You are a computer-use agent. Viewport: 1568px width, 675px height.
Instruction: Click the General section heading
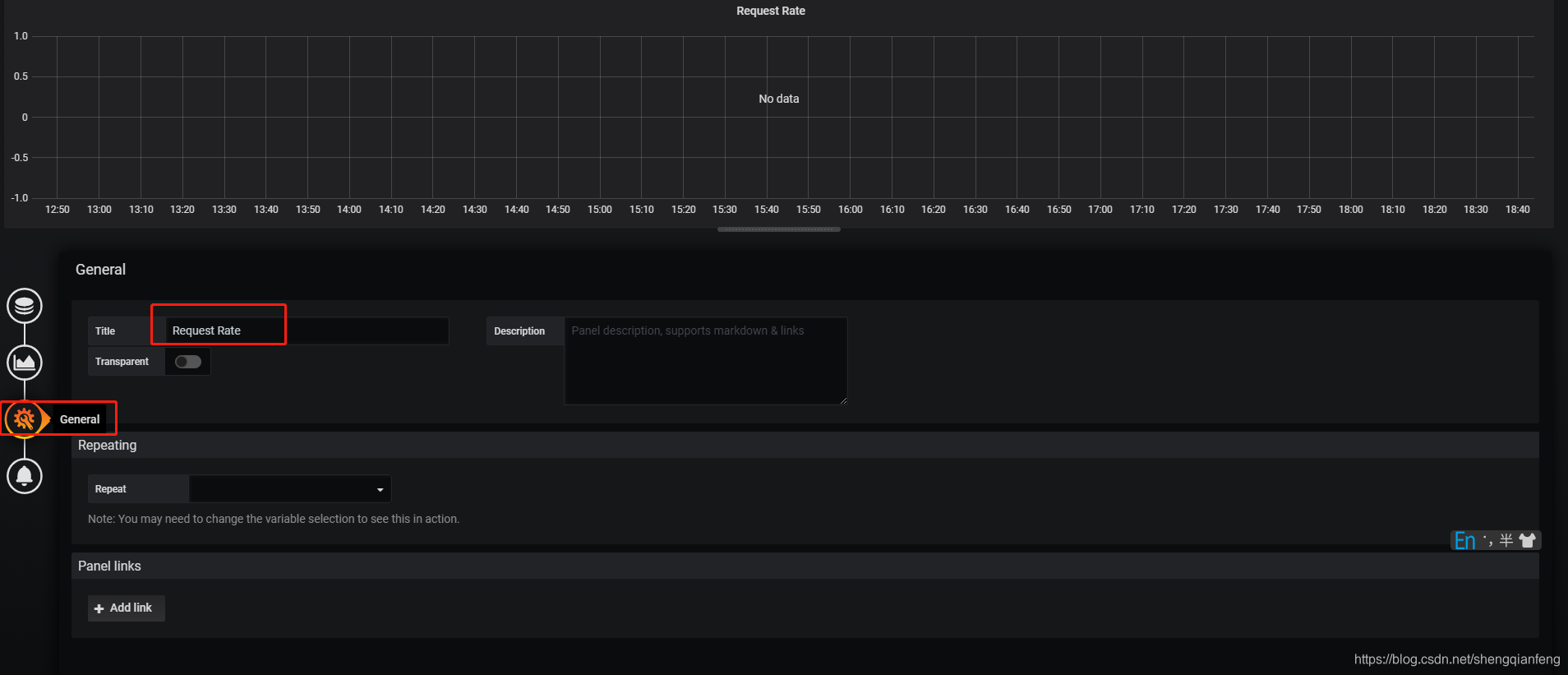(100, 270)
